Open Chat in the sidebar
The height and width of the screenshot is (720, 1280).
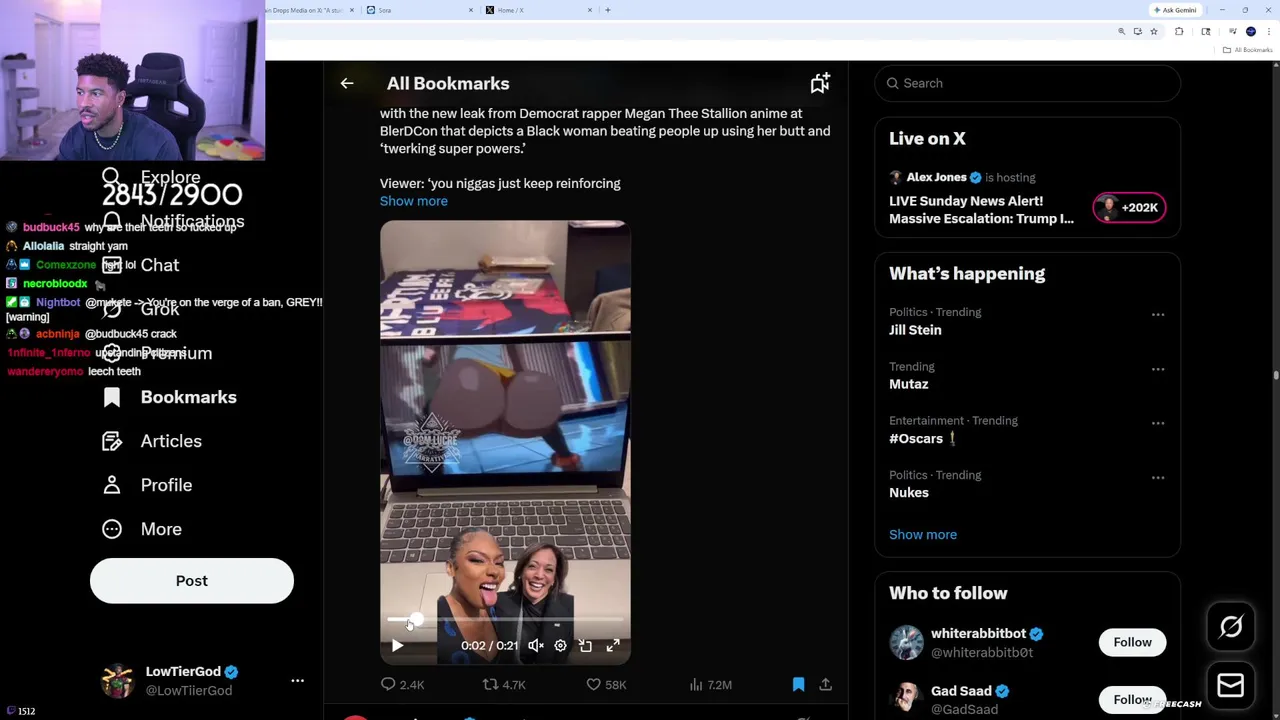point(140,265)
